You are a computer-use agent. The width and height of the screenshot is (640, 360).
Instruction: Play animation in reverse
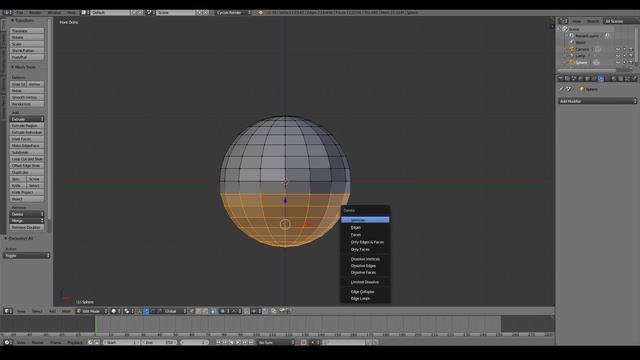231,342
